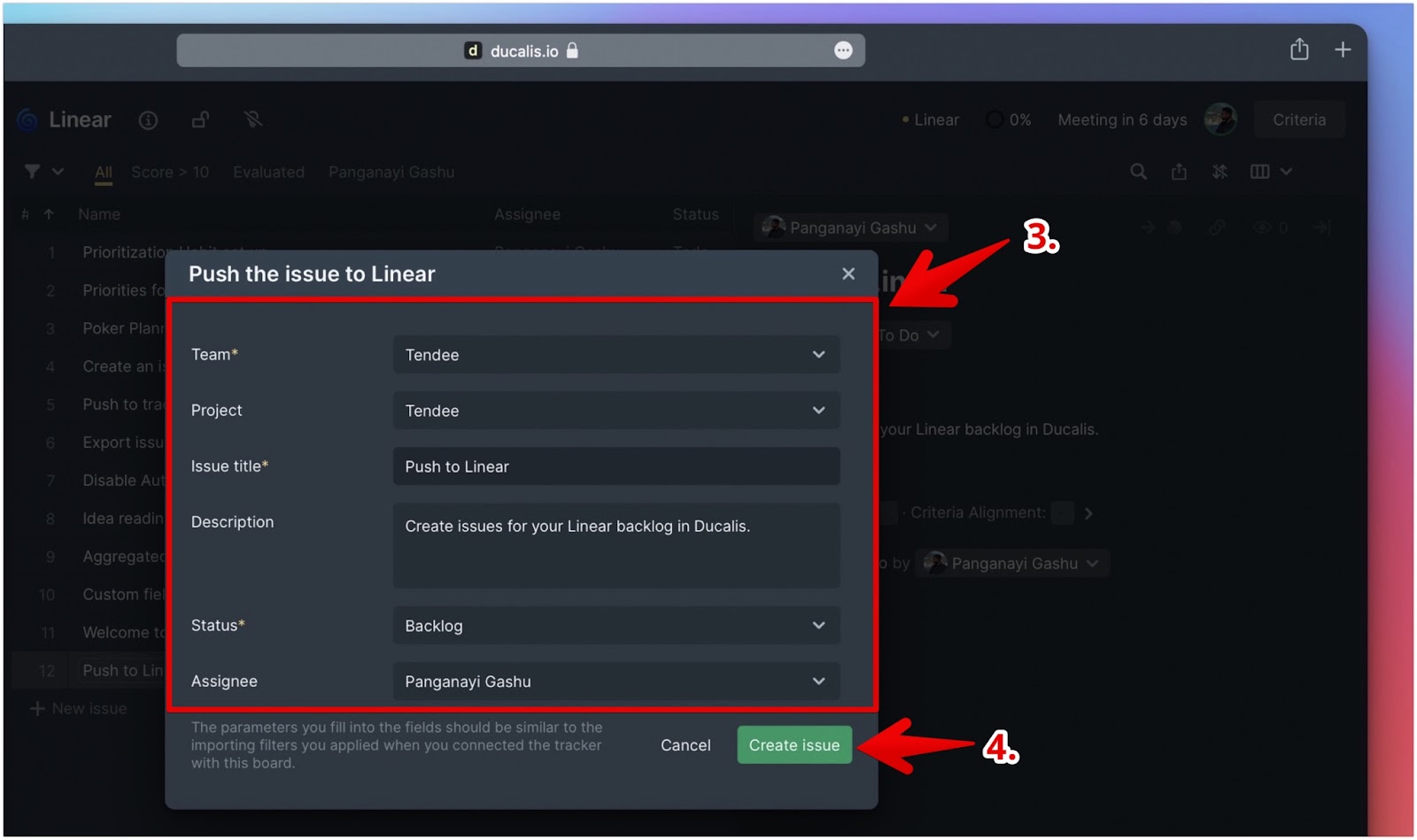Click New issue at list bottom
Image resolution: width=1417 pixels, height=840 pixels.
79,709
